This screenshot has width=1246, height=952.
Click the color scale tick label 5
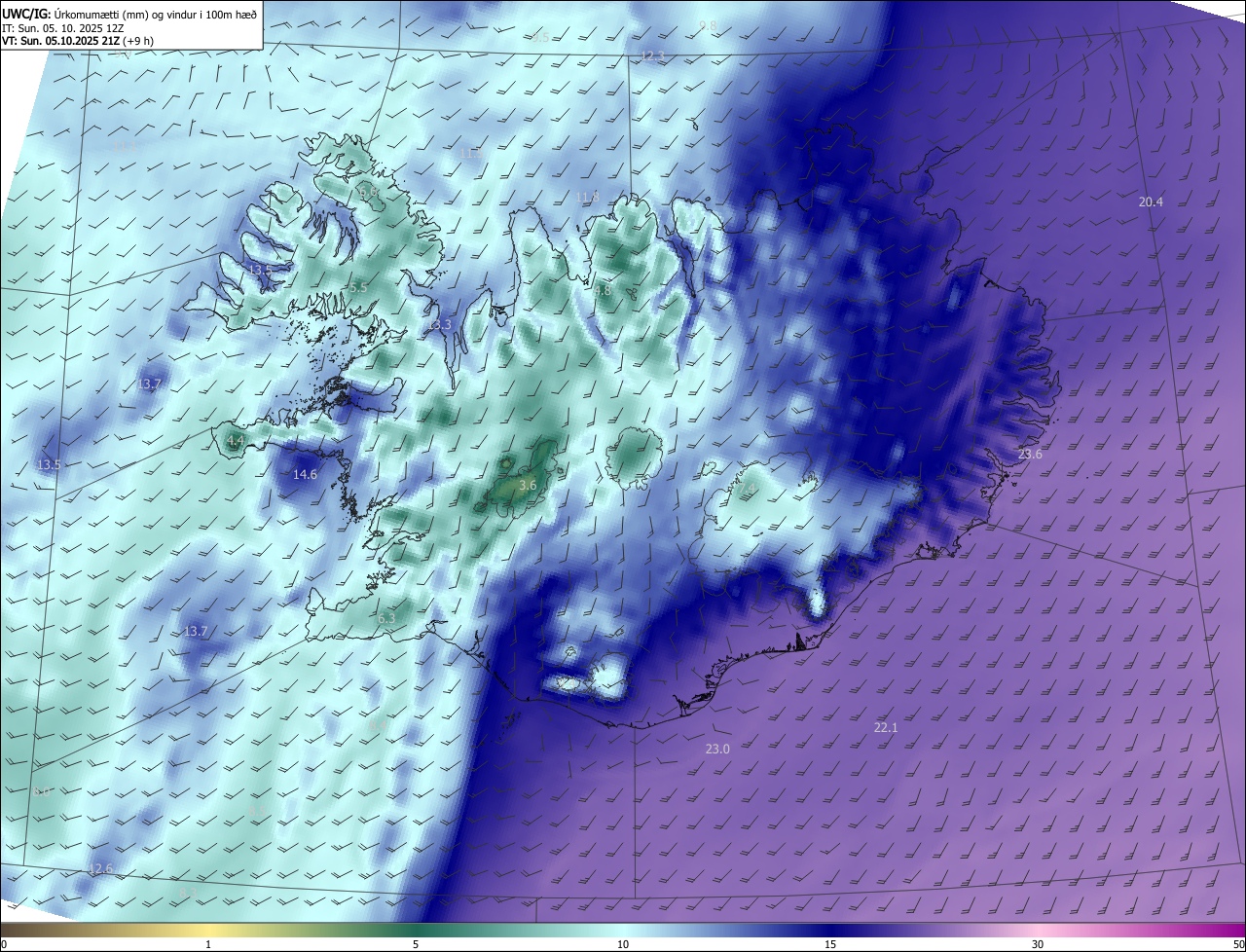click(416, 944)
